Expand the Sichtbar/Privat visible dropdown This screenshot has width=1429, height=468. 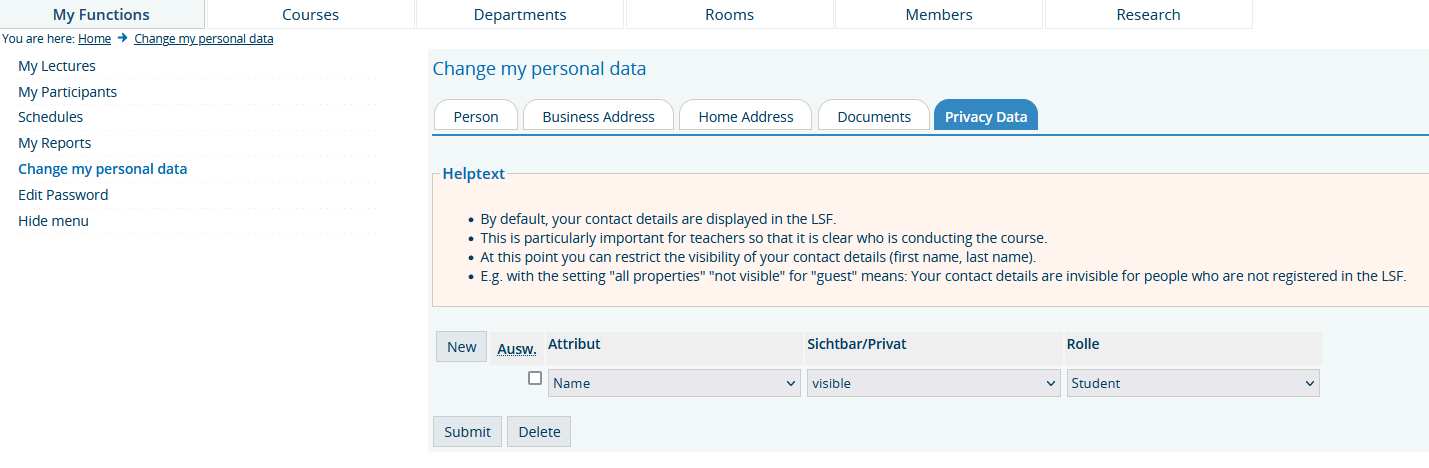tap(933, 383)
